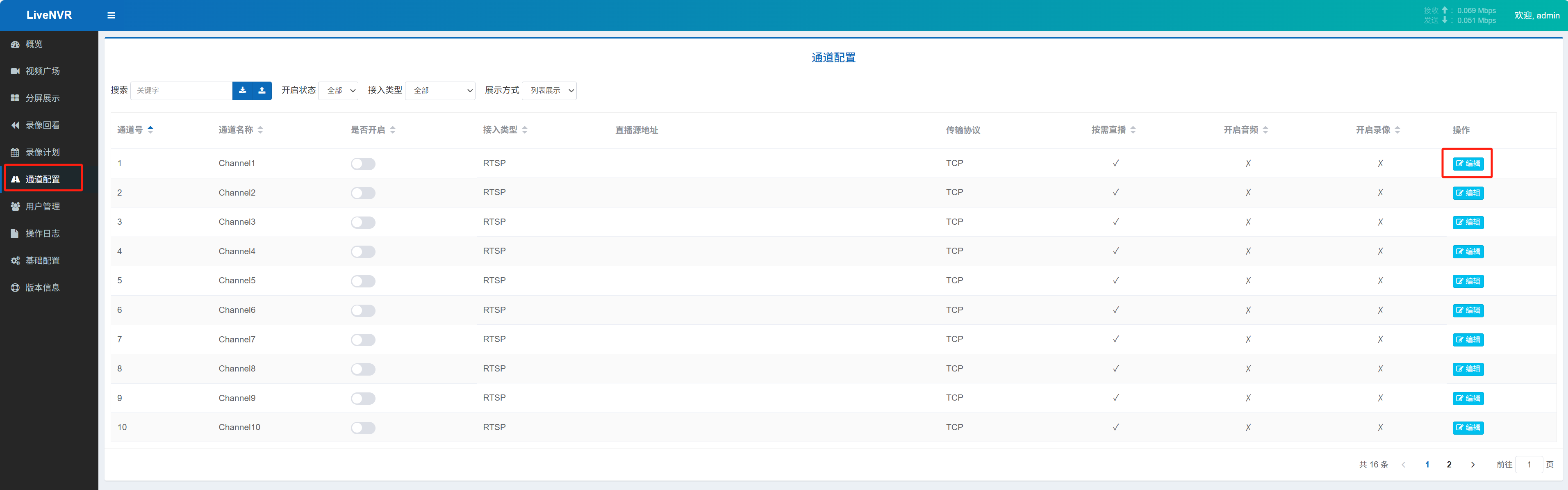Viewport: 1568px width, 490px height.
Task: Sort by 按需直播 column arrows
Action: click(1133, 130)
